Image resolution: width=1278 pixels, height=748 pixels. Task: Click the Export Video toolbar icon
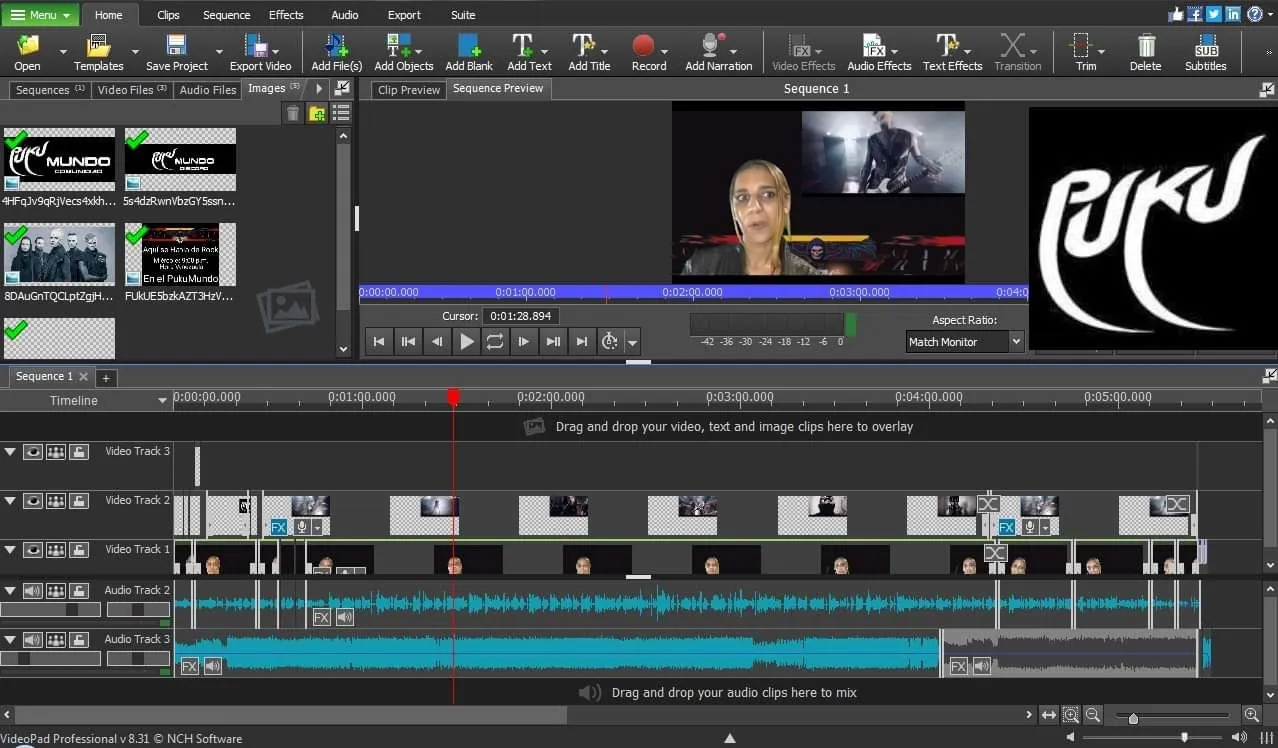pyautogui.click(x=257, y=46)
